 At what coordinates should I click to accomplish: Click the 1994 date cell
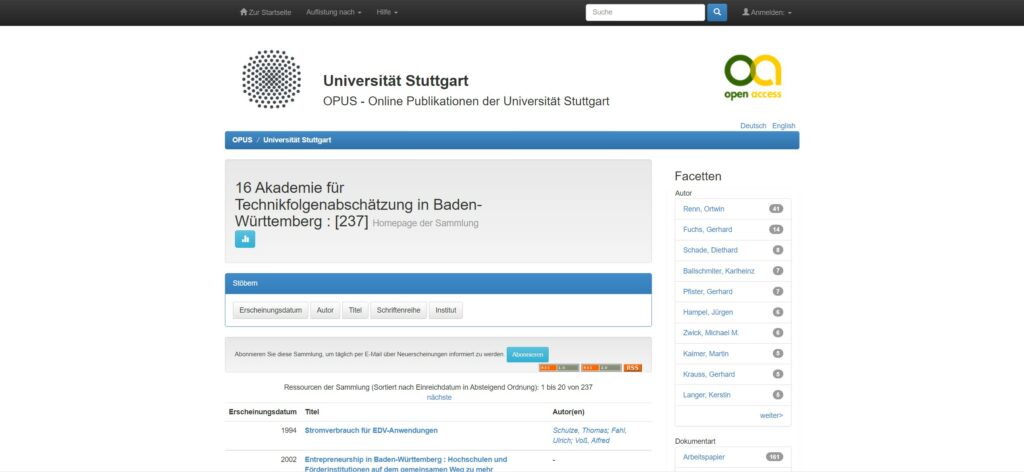pos(289,431)
